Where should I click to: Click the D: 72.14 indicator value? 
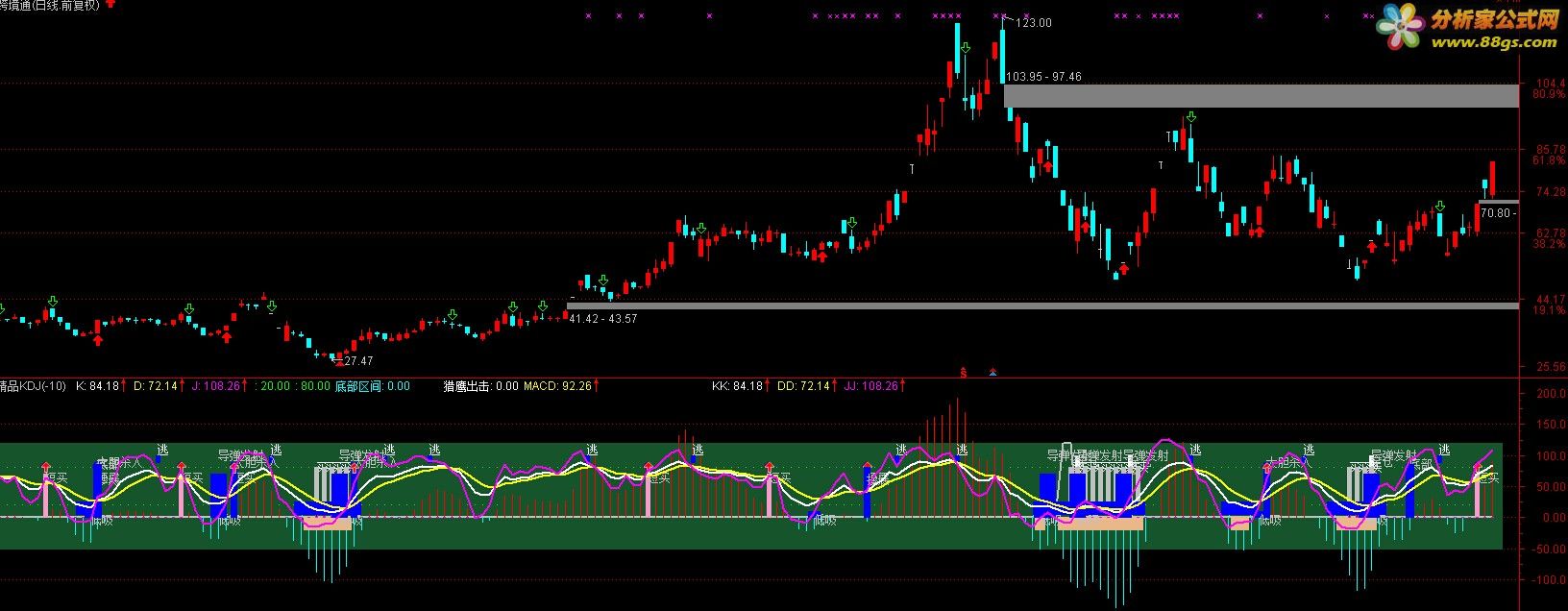[x=156, y=386]
